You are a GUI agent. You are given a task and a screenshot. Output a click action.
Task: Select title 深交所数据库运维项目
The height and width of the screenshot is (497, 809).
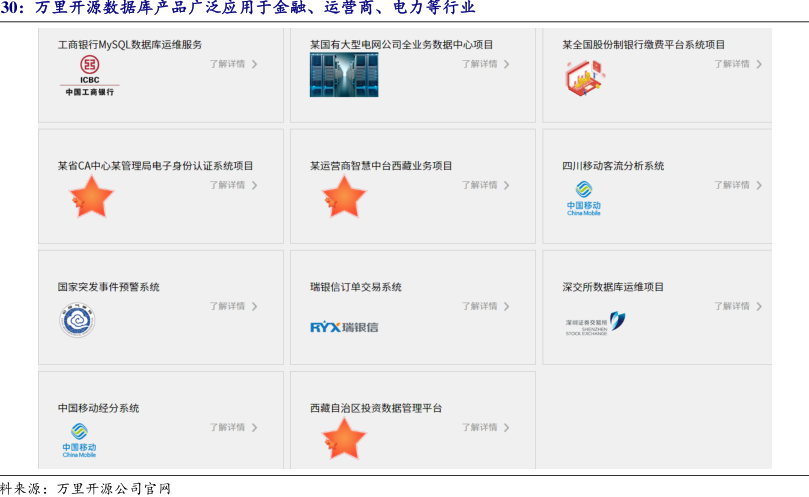613,287
